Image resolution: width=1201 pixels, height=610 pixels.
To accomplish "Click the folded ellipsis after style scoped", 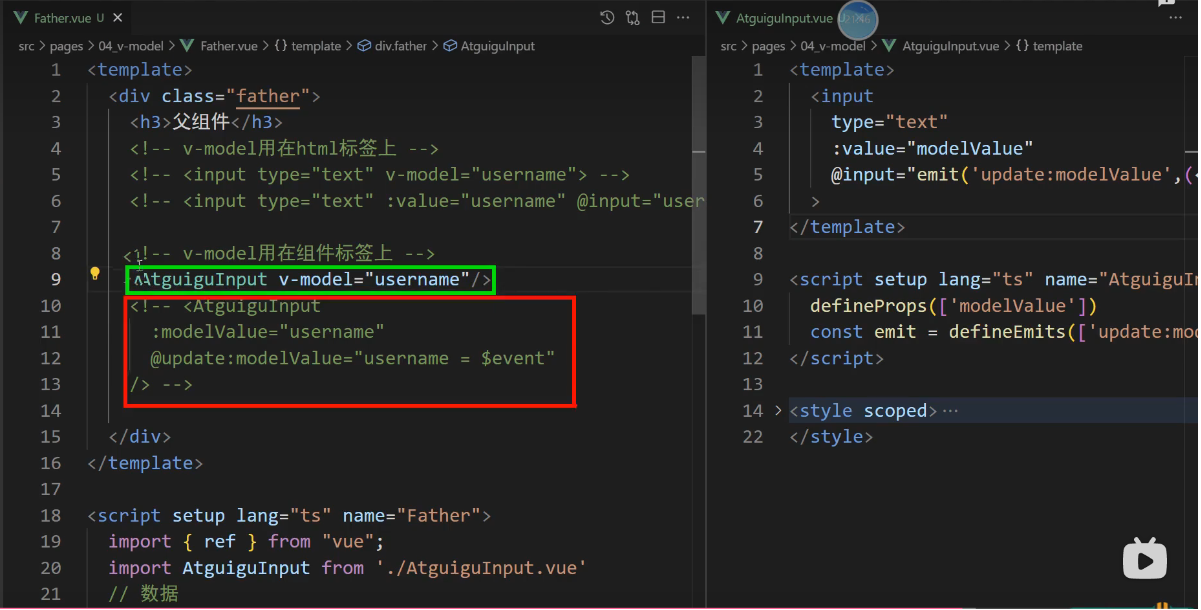I will coord(950,411).
